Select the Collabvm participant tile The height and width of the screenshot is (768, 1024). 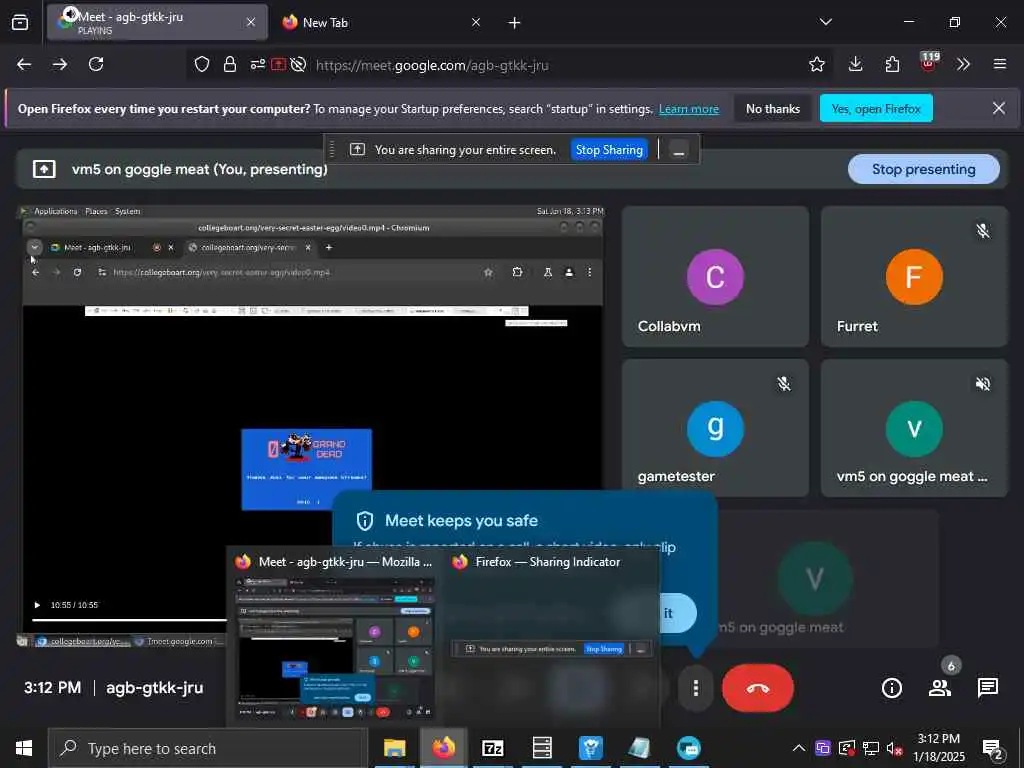pyautogui.click(x=715, y=276)
